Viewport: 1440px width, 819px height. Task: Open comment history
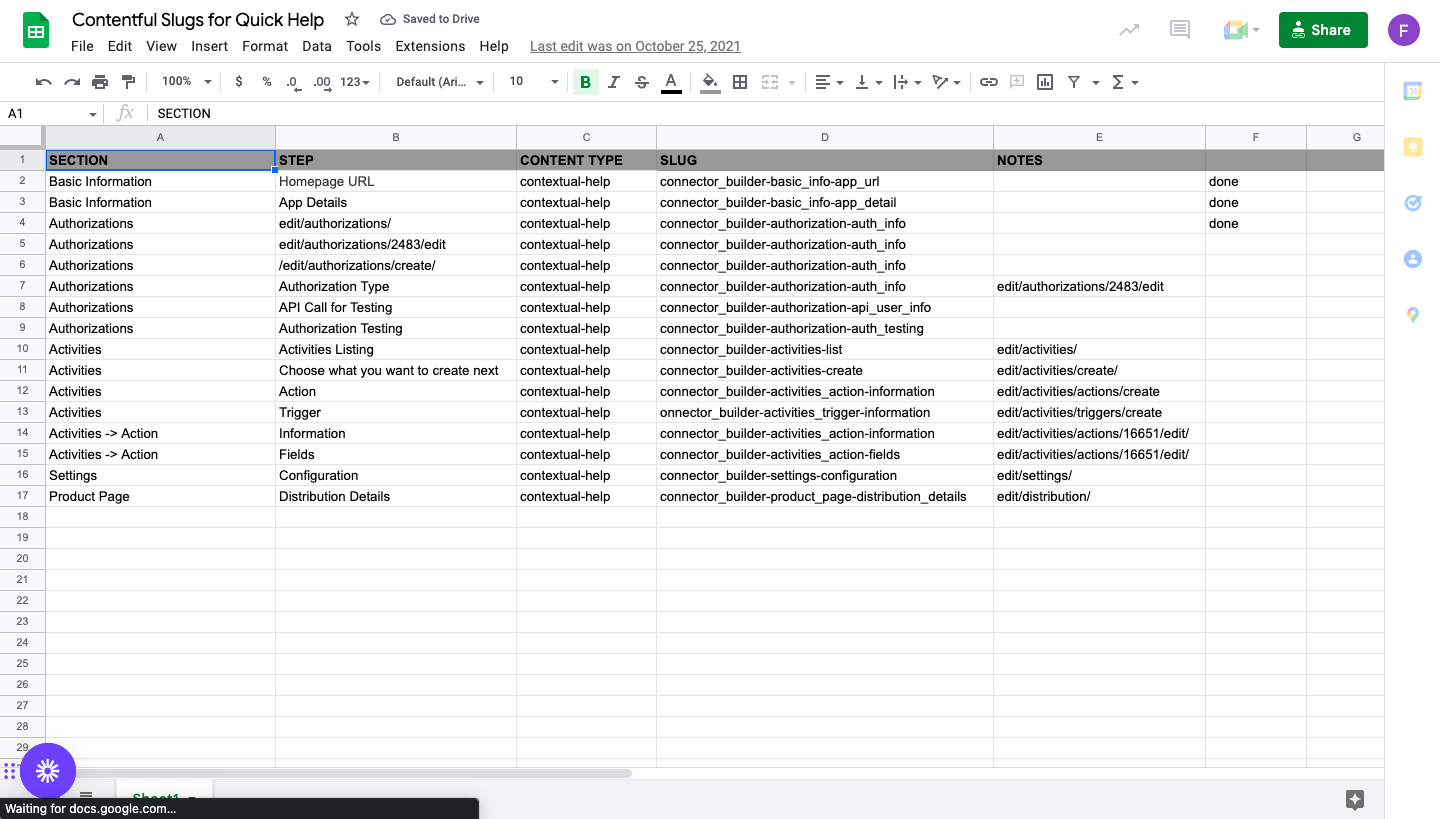[x=1180, y=30]
